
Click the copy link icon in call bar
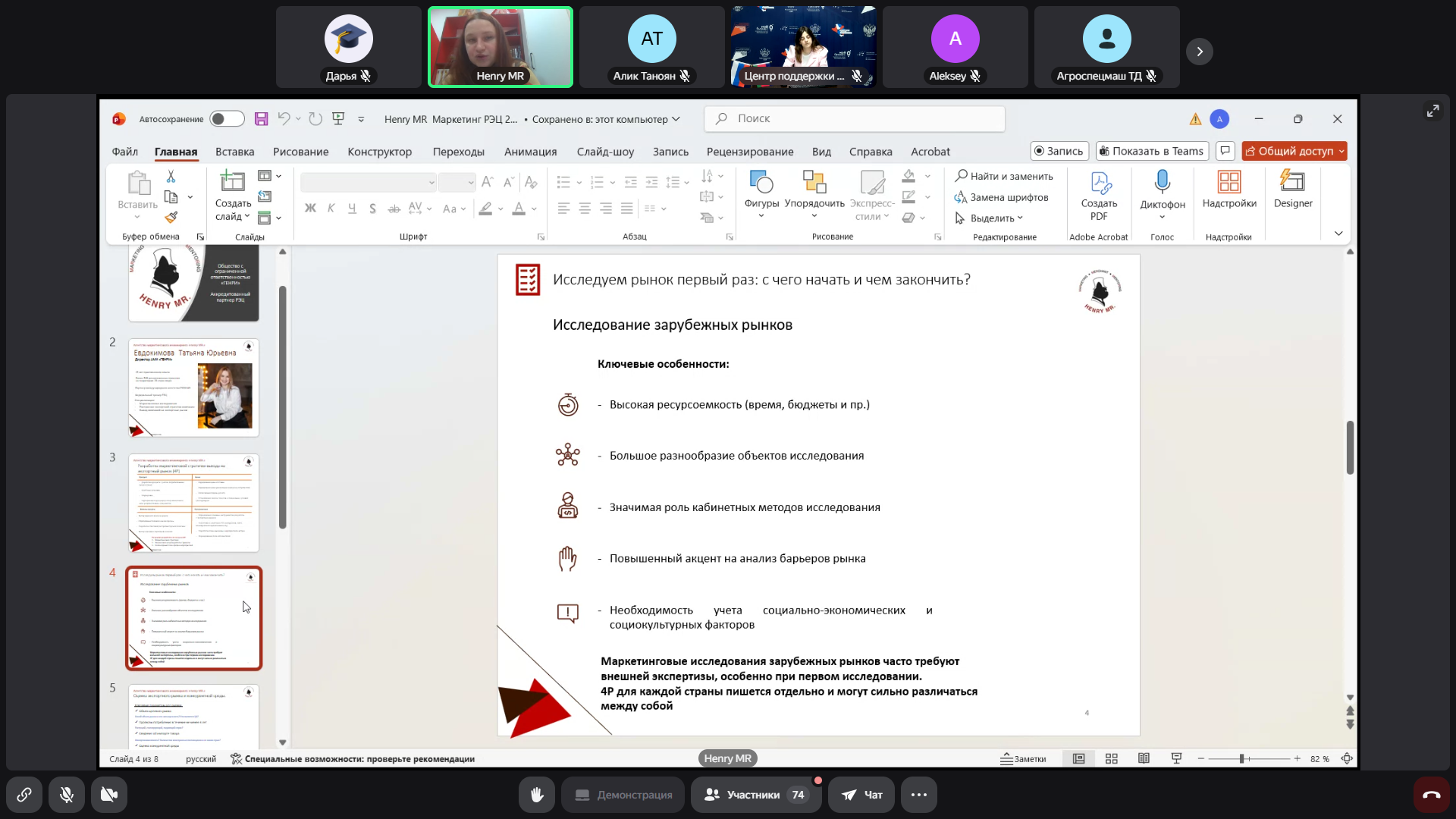click(x=24, y=795)
